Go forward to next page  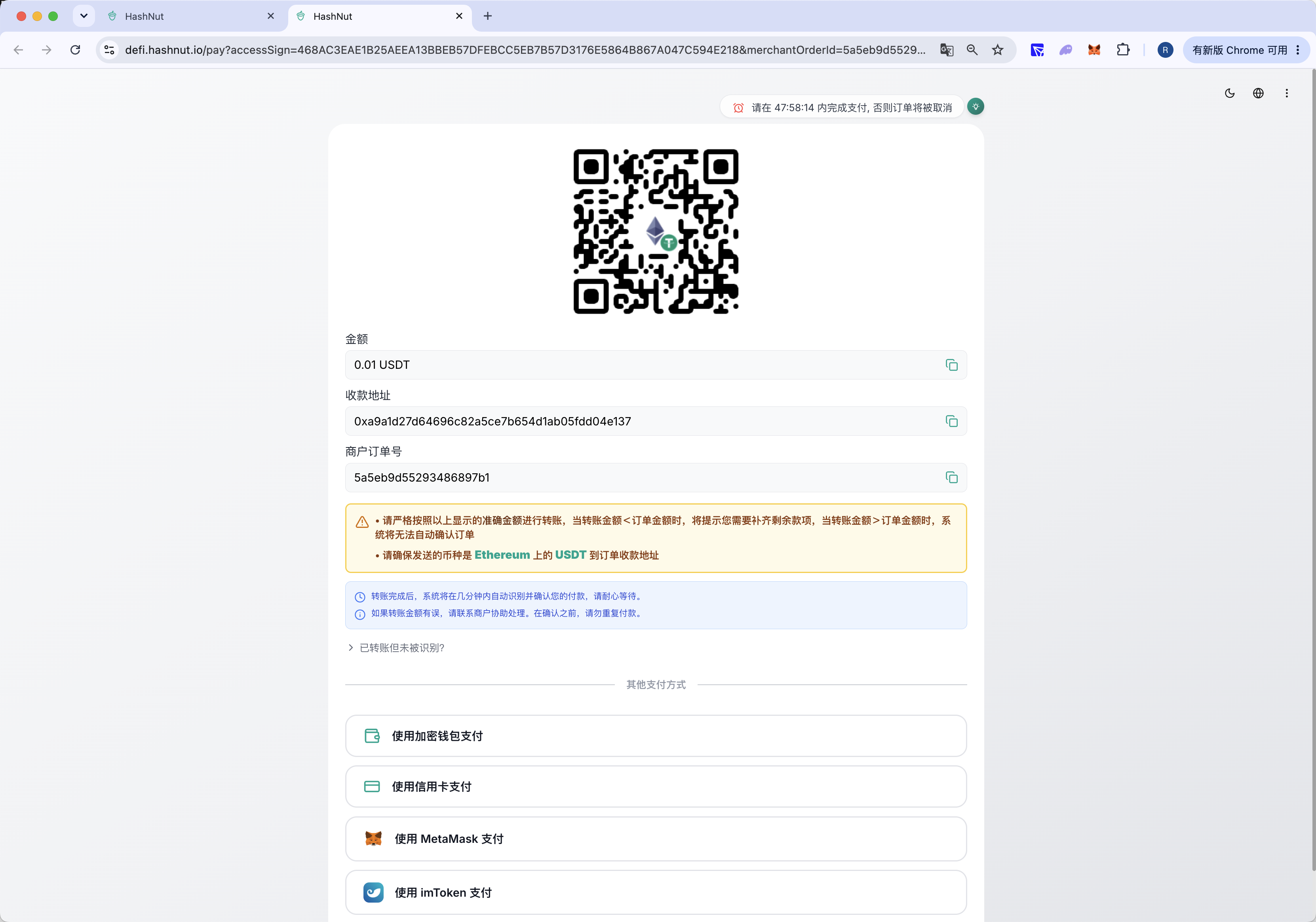click(x=46, y=50)
